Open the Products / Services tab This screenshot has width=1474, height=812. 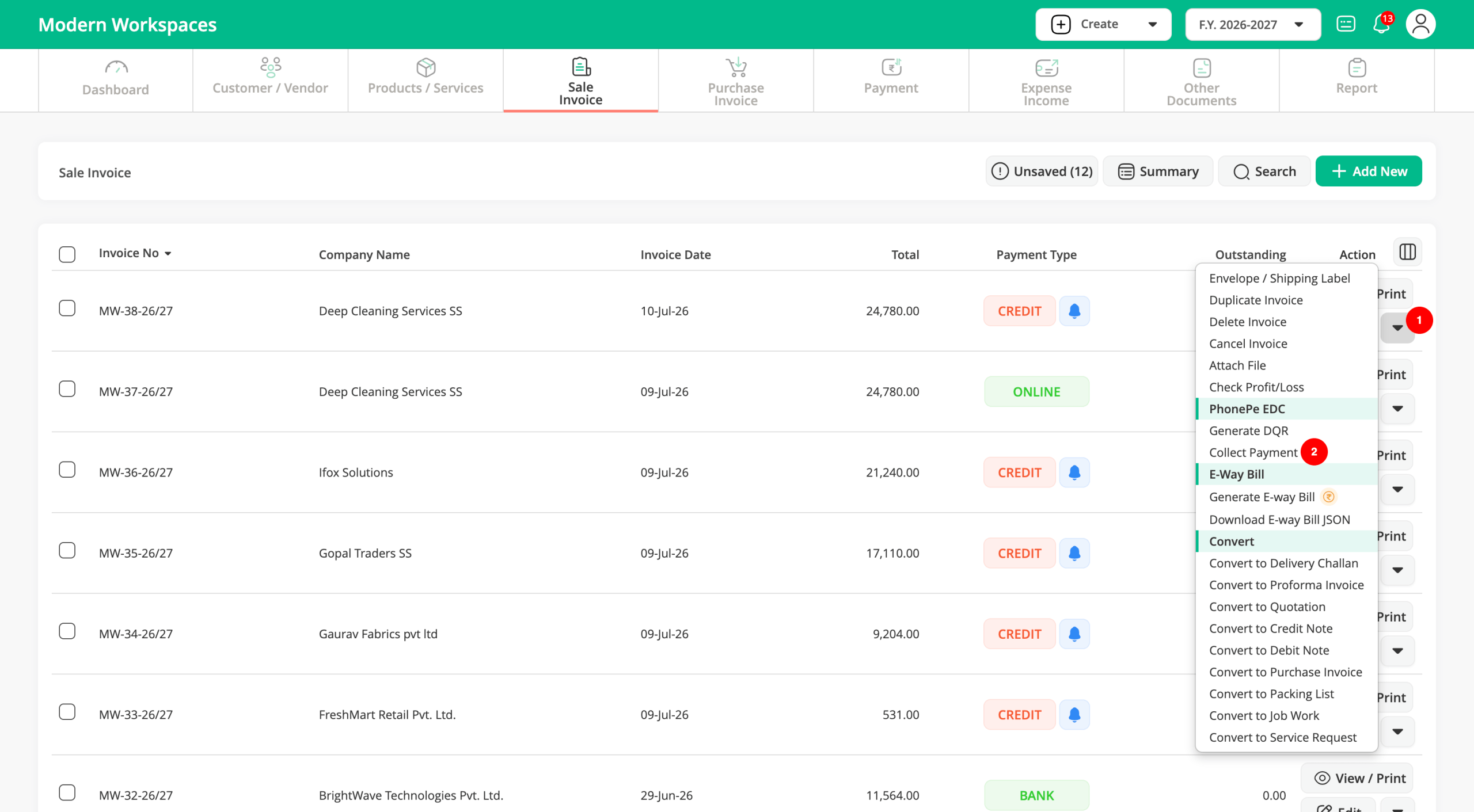[x=426, y=80]
